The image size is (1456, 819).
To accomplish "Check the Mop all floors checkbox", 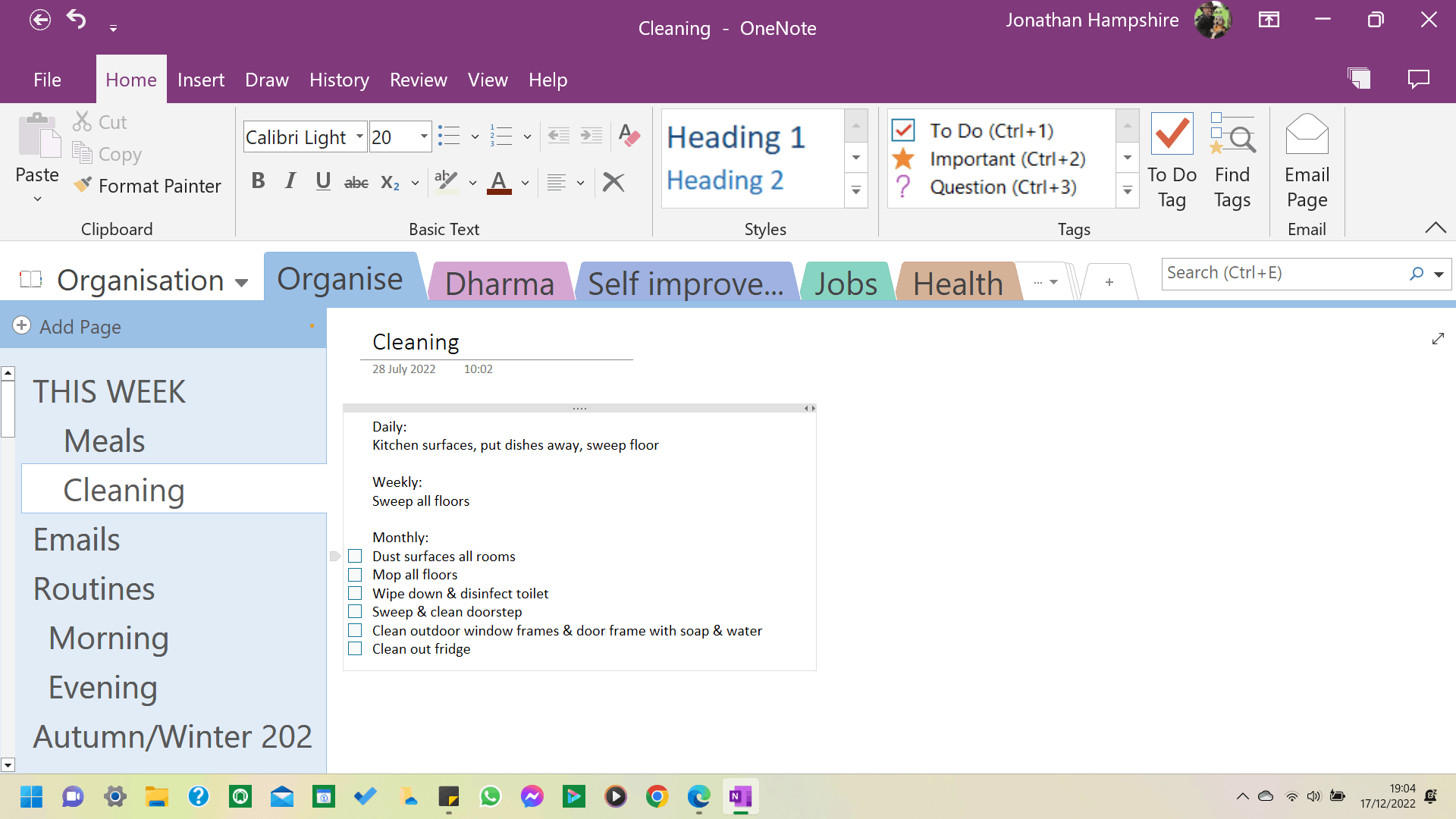I will click(x=355, y=574).
